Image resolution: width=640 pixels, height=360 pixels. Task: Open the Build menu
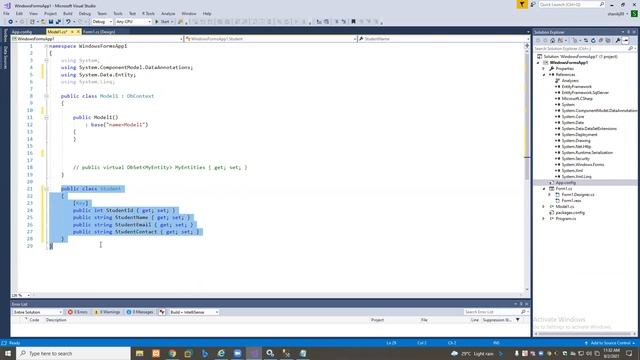pyautogui.click(x=68, y=13)
